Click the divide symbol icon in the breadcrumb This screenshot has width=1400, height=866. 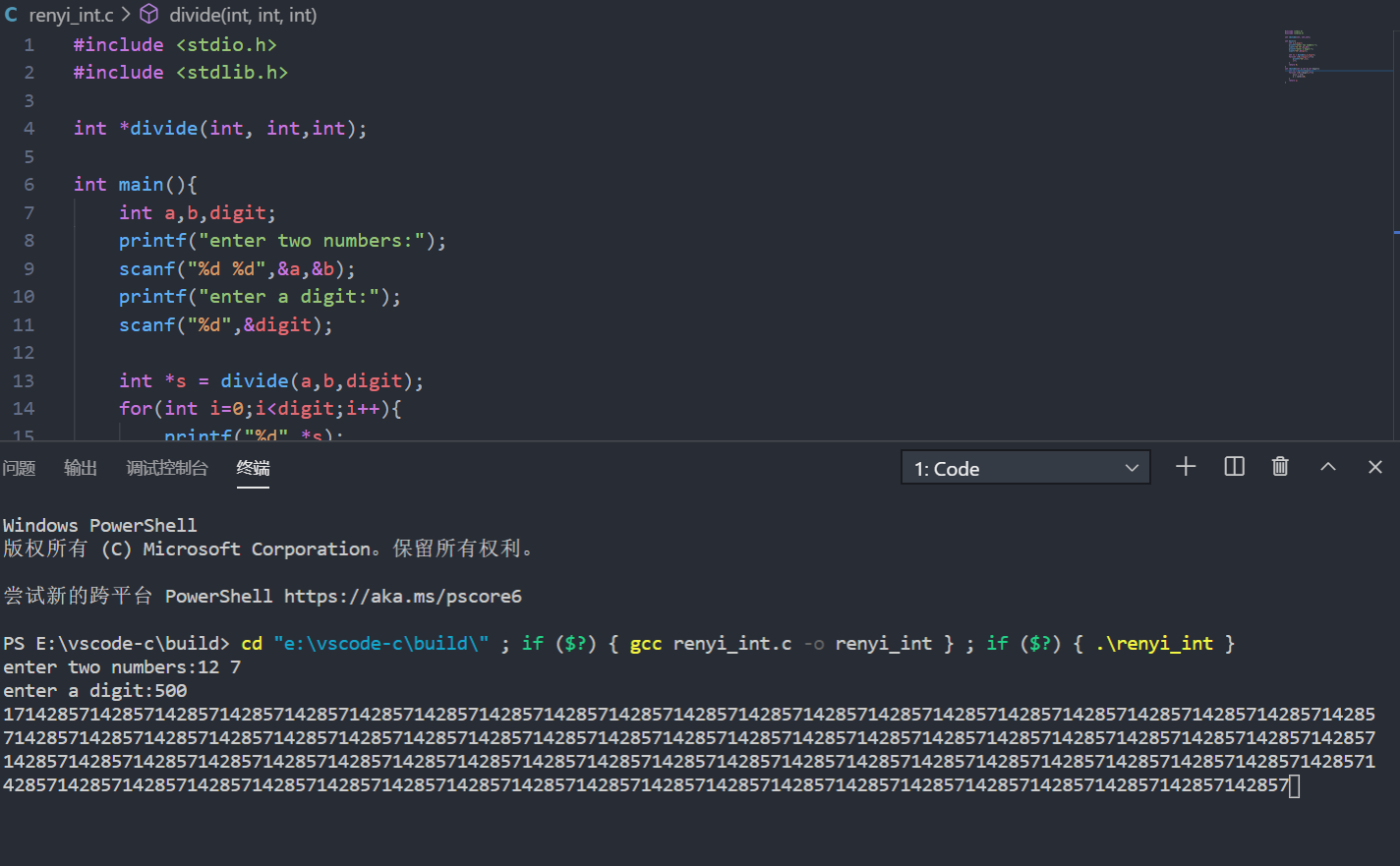pos(147,15)
